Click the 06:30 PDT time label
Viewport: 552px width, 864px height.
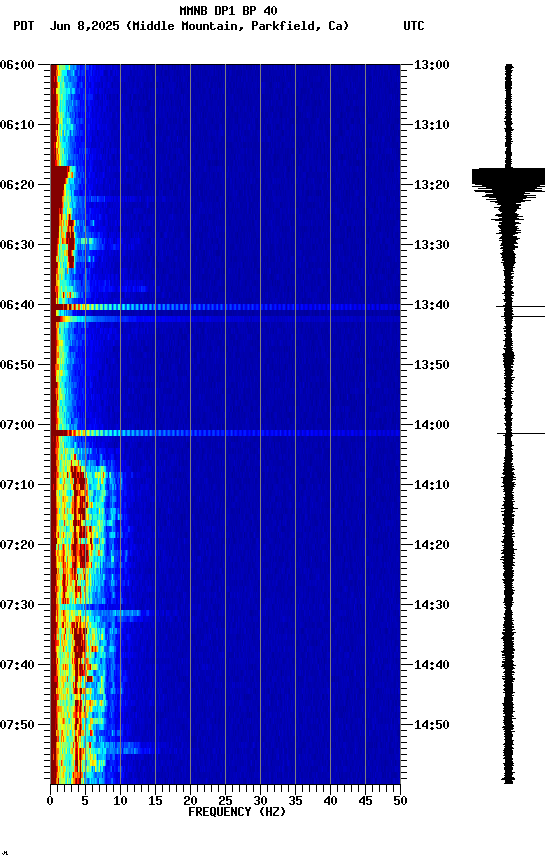tap(17, 245)
